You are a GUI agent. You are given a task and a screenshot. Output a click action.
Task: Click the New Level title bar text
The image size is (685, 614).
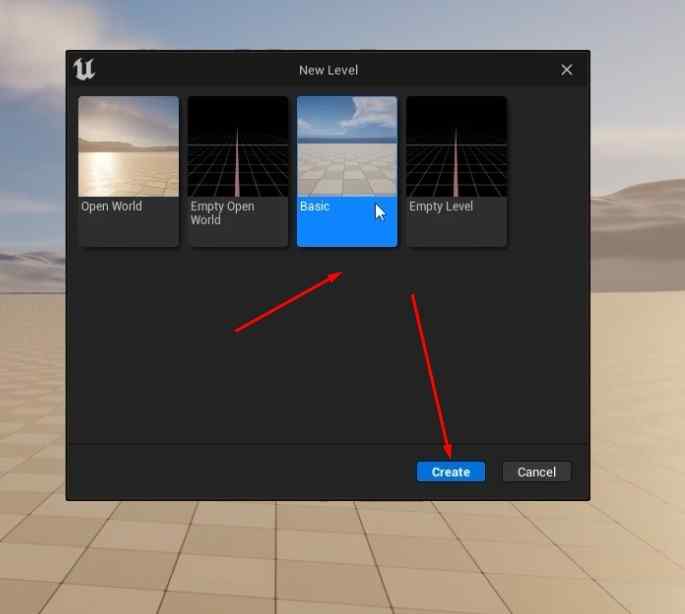point(329,70)
